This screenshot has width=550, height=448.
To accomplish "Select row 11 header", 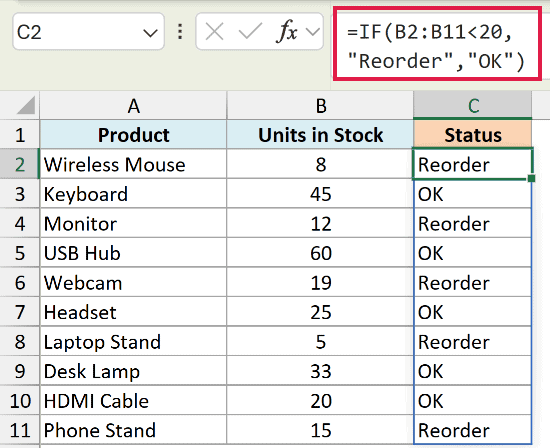I will (20, 430).
